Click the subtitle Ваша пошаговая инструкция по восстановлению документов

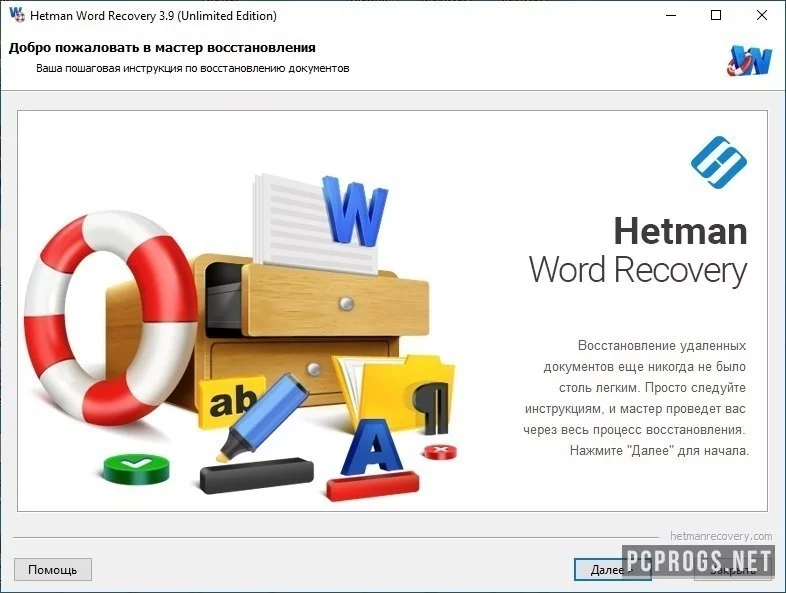tap(192, 68)
